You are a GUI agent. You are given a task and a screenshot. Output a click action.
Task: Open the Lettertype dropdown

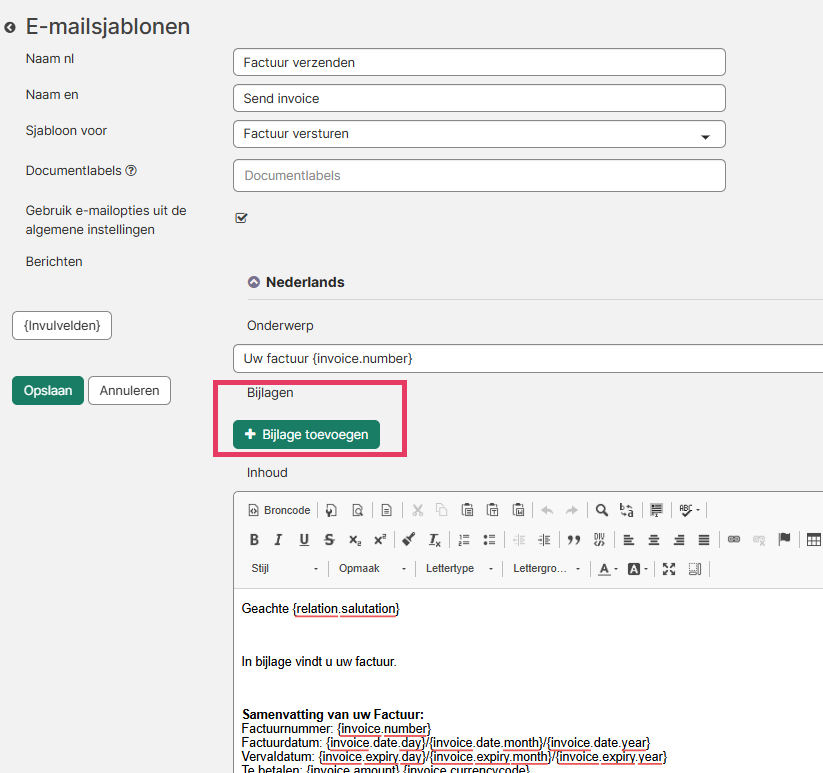point(459,569)
